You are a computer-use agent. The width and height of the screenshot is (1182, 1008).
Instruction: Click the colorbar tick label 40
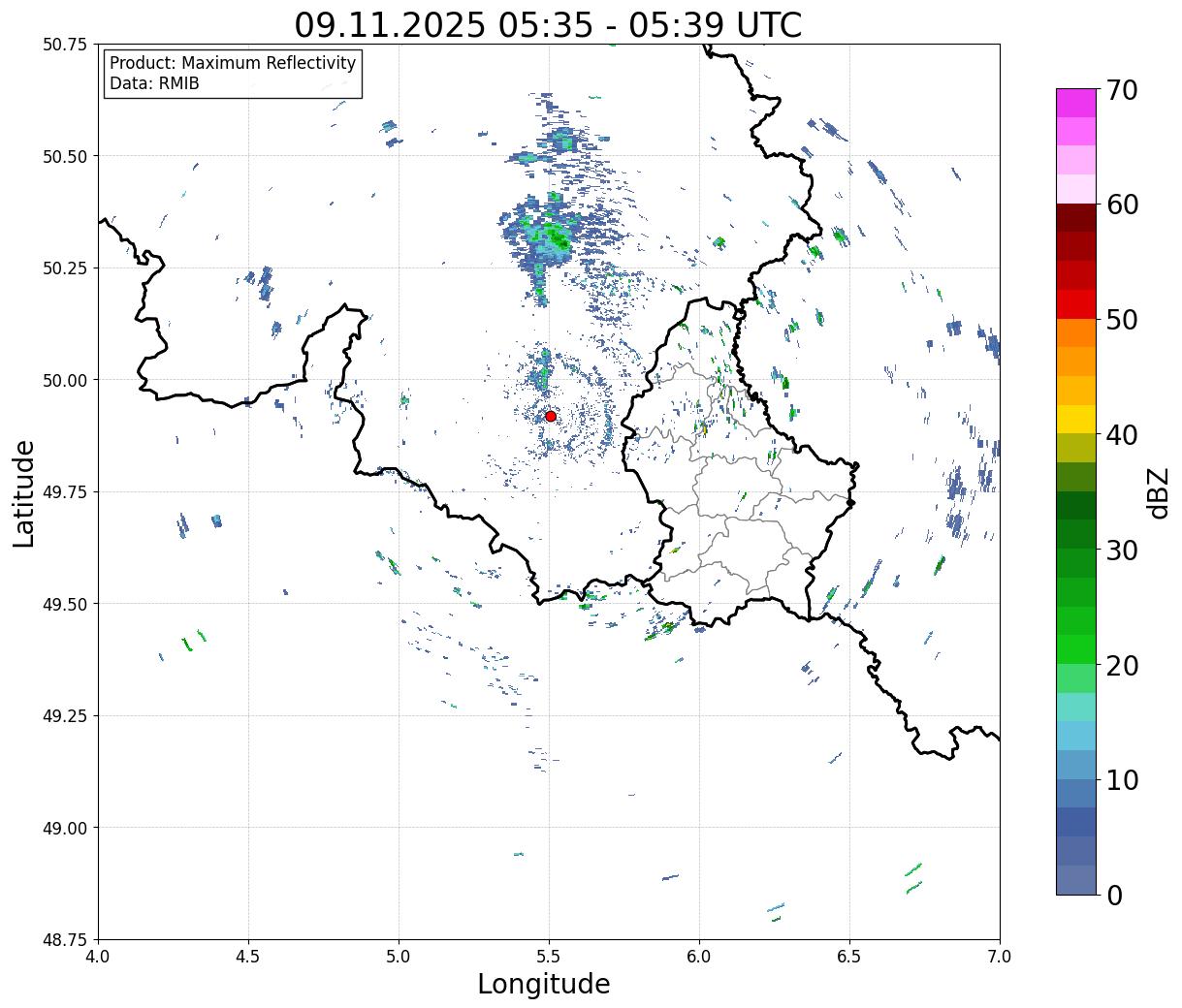pyautogui.click(x=1121, y=435)
